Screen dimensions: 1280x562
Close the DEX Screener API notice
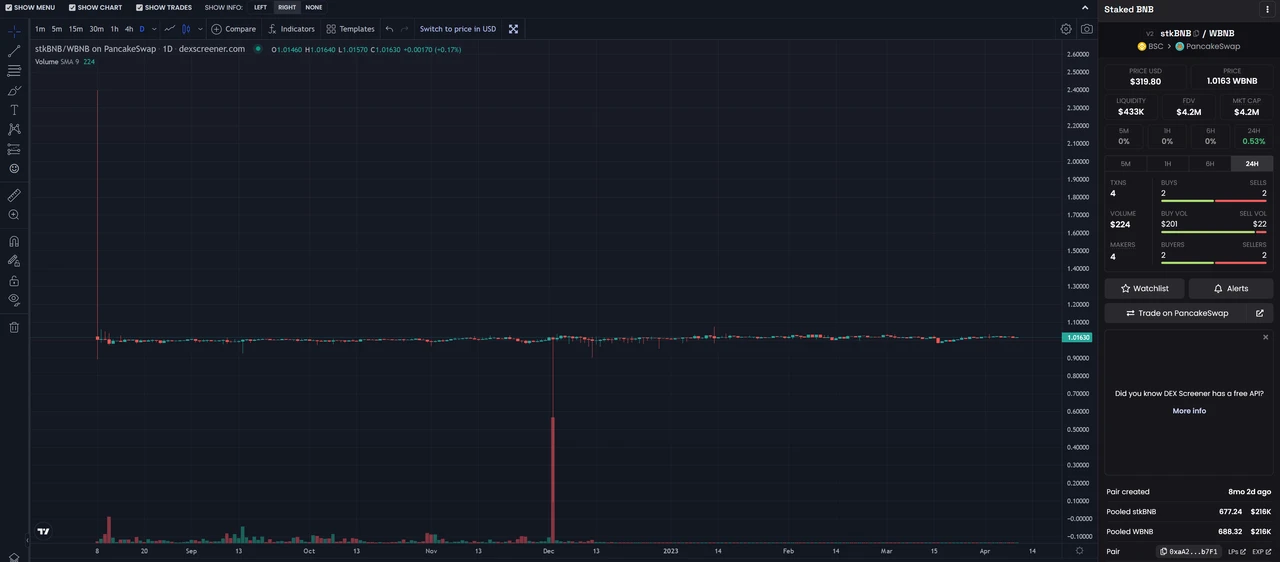1265,337
